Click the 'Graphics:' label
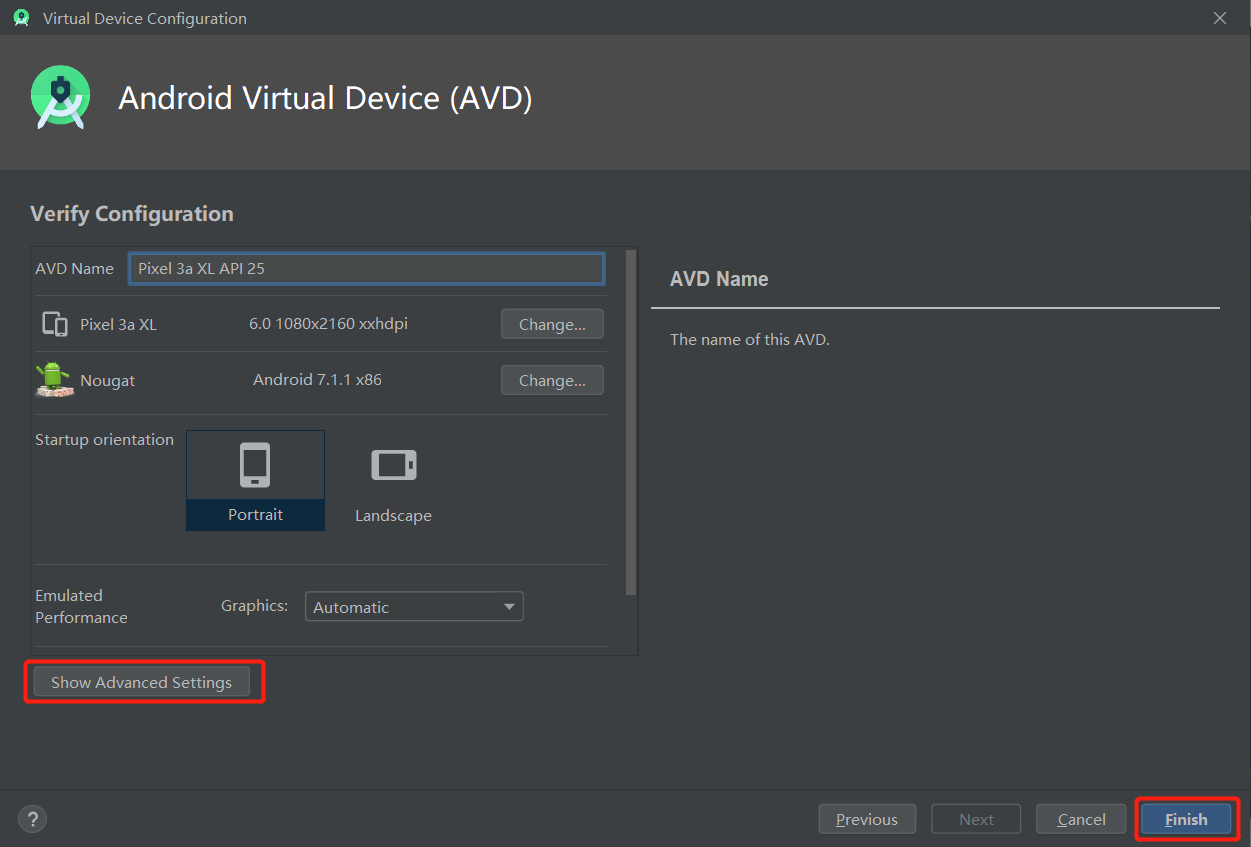The image size is (1251, 847). click(255, 606)
